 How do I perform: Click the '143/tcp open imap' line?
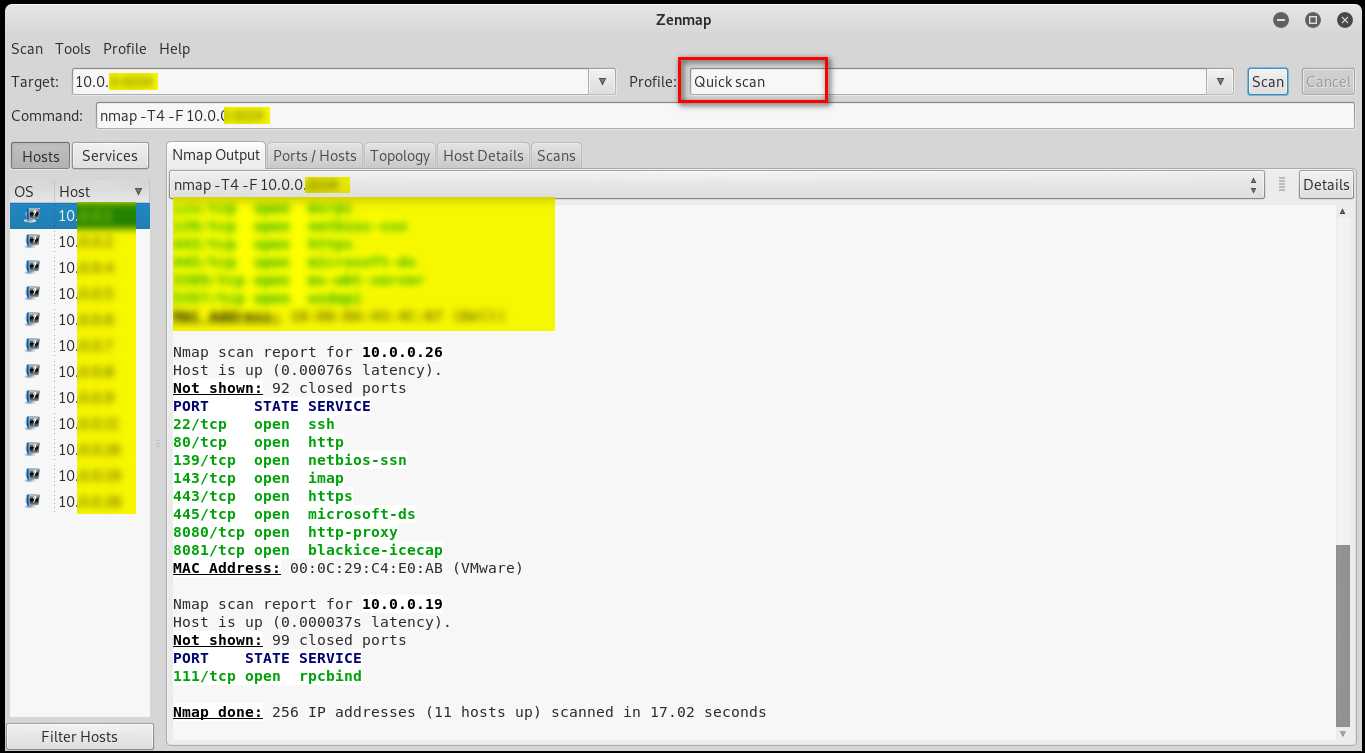[258, 478]
